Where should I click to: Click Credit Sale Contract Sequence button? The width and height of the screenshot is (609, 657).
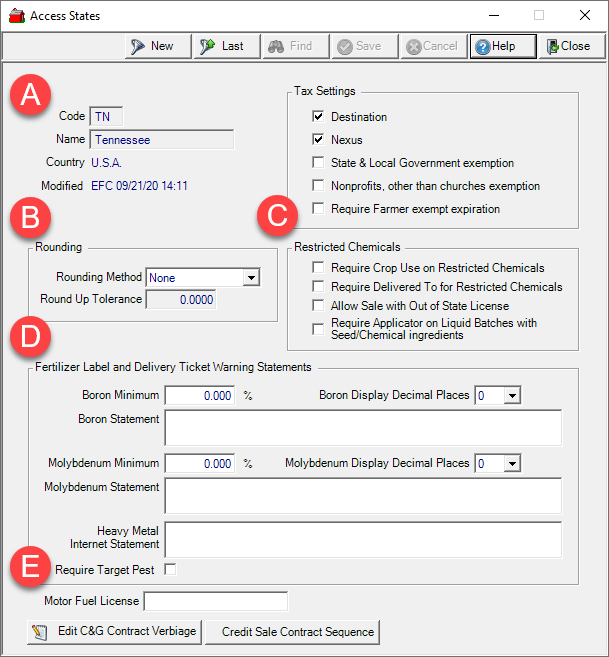point(292,631)
